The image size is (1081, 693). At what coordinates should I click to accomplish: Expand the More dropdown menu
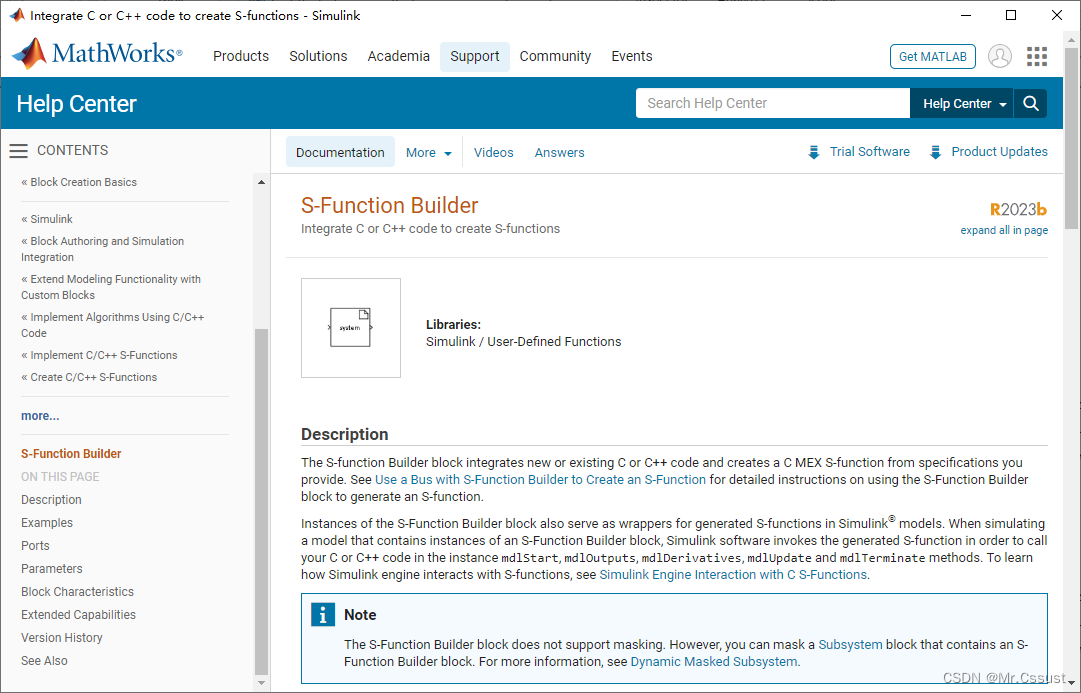click(x=429, y=152)
